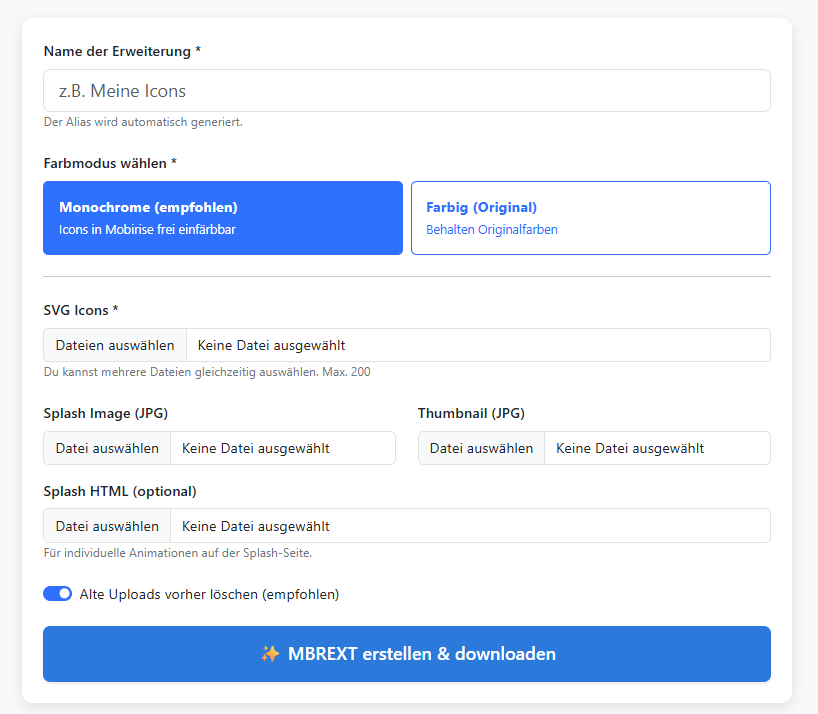The height and width of the screenshot is (714, 818).
Task: Click the 'Thumbnail (JPG)' label
Action: coord(471,413)
